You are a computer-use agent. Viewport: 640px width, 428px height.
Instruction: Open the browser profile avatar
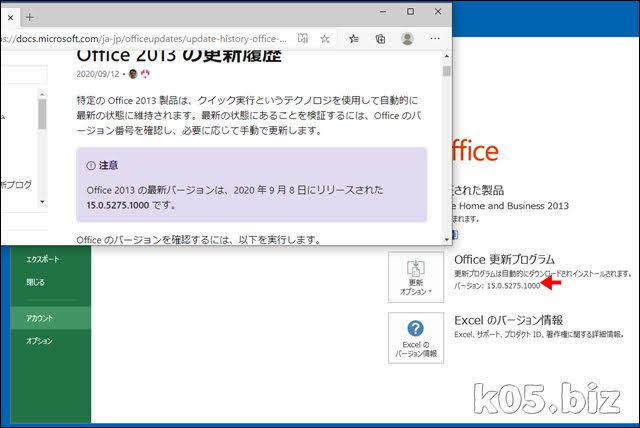tap(407, 39)
